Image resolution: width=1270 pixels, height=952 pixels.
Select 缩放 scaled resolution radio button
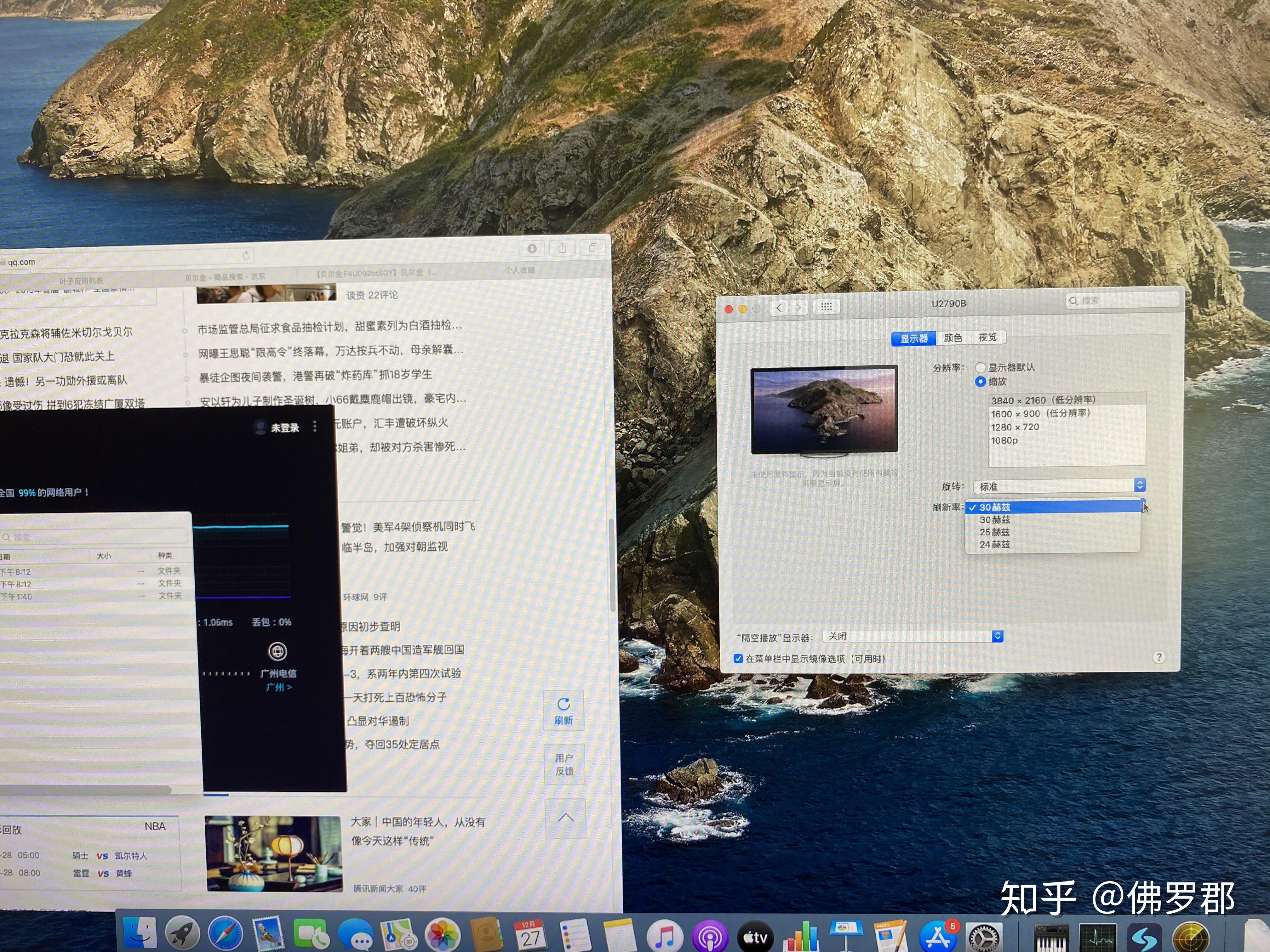tap(980, 382)
